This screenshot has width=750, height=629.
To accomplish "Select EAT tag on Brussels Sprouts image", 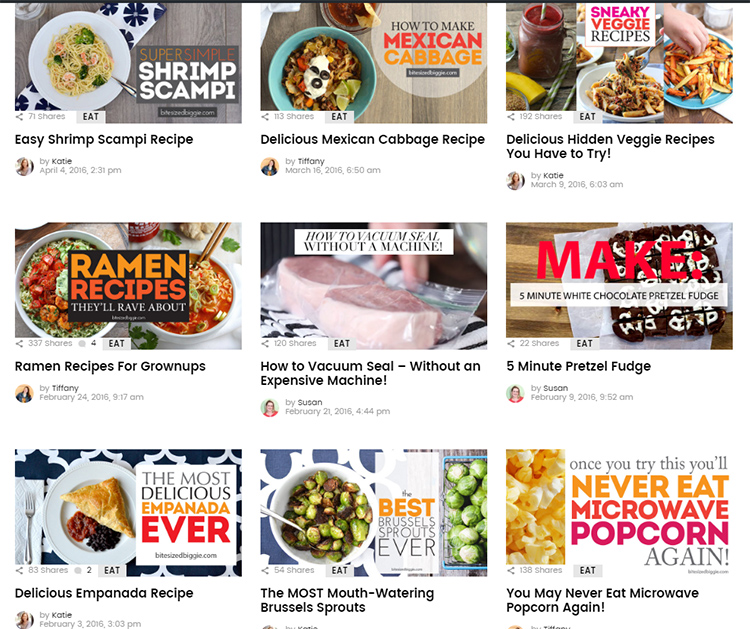I will pyautogui.click(x=340, y=570).
